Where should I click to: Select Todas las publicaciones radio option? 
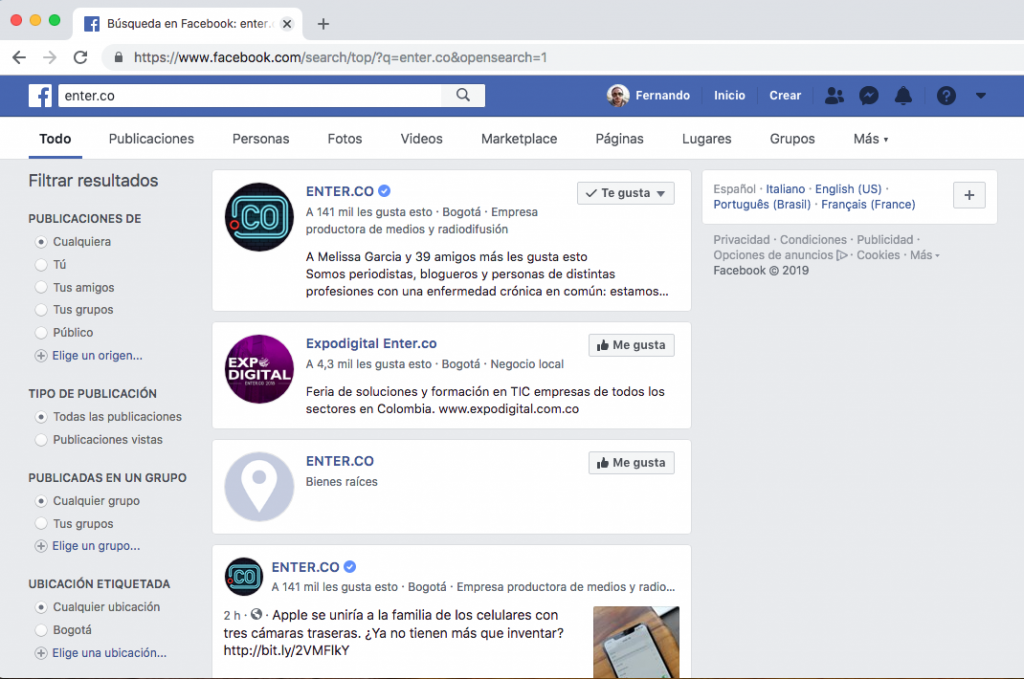pyautogui.click(x=41, y=417)
